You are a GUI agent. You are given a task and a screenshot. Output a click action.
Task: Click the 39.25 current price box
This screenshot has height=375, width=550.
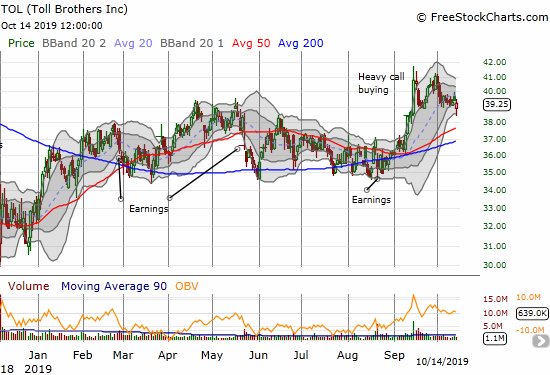(x=497, y=105)
